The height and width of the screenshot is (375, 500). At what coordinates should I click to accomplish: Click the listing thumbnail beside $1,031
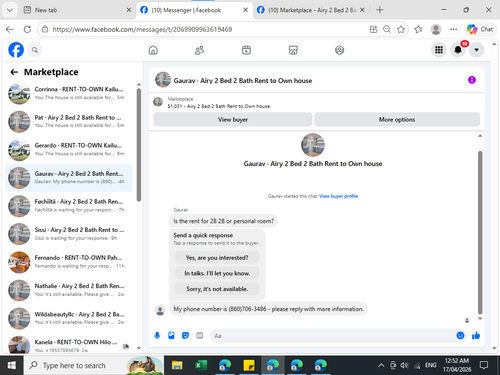[x=158, y=102]
